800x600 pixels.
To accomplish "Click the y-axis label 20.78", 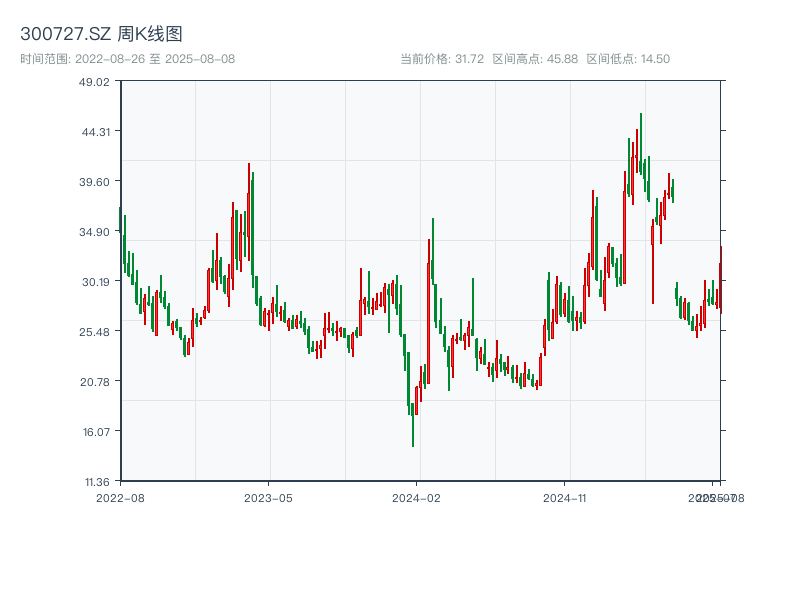I will coord(95,382).
